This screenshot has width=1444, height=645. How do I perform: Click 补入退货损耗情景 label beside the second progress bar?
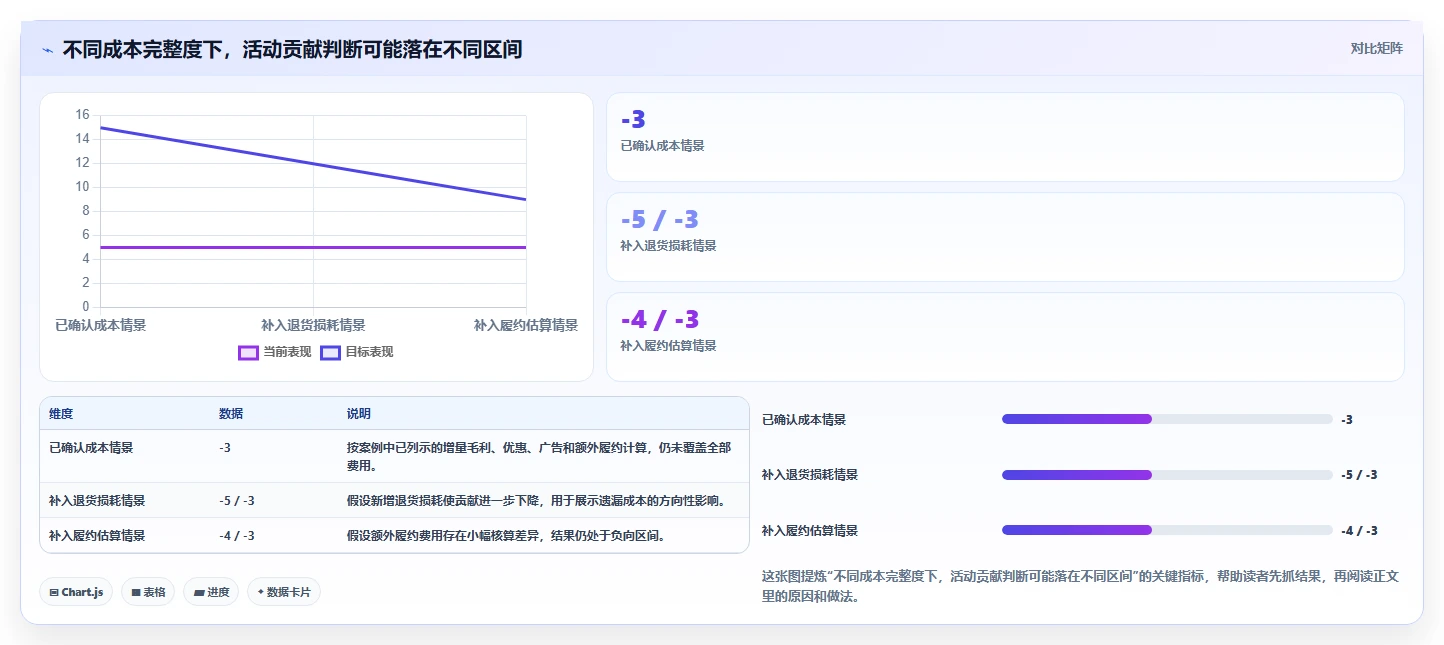[810, 475]
